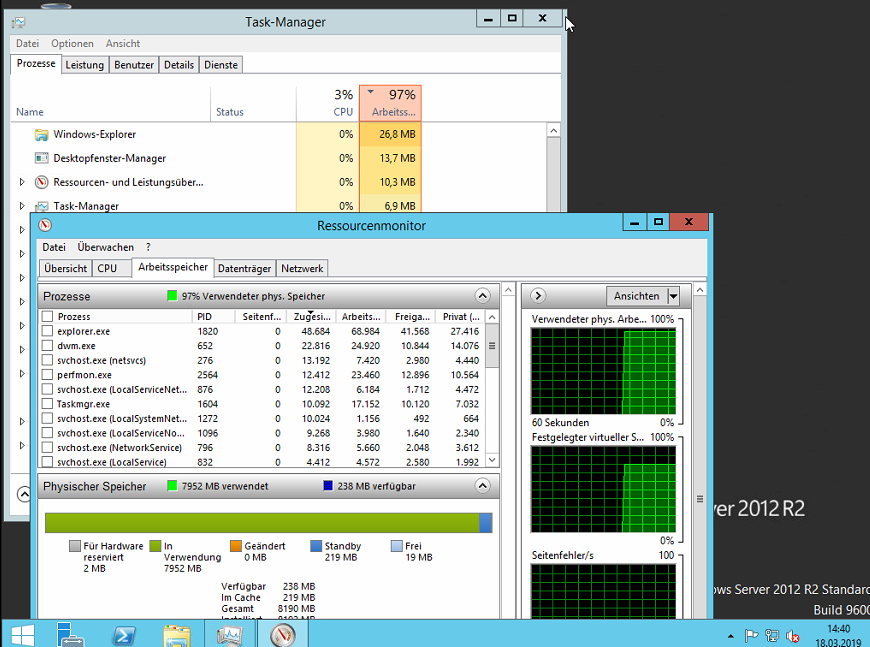Switch to the Benutzer tab
870x647 pixels.
pyautogui.click(x=134, y=65)
